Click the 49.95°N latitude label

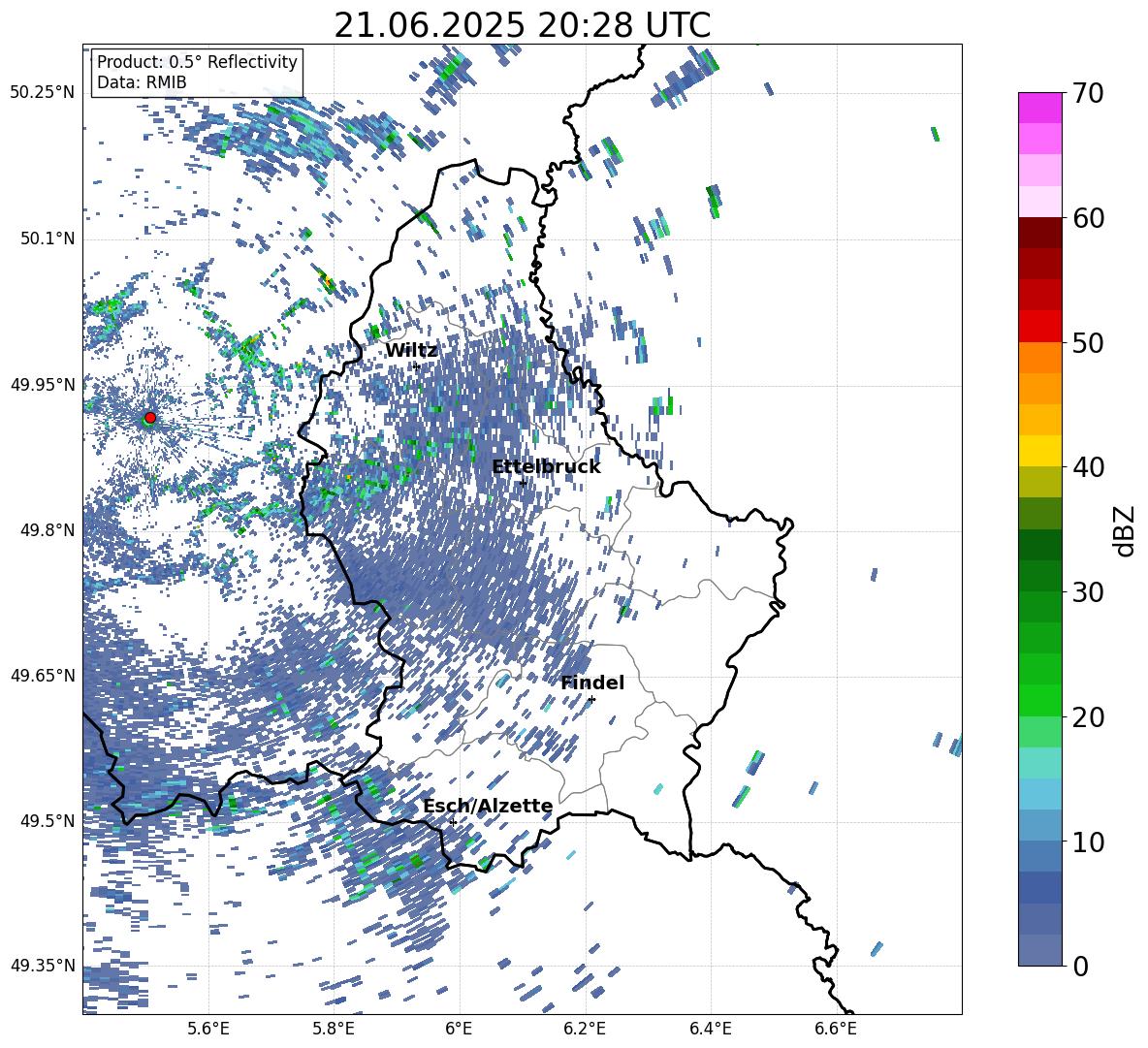[x=43, y=385]
